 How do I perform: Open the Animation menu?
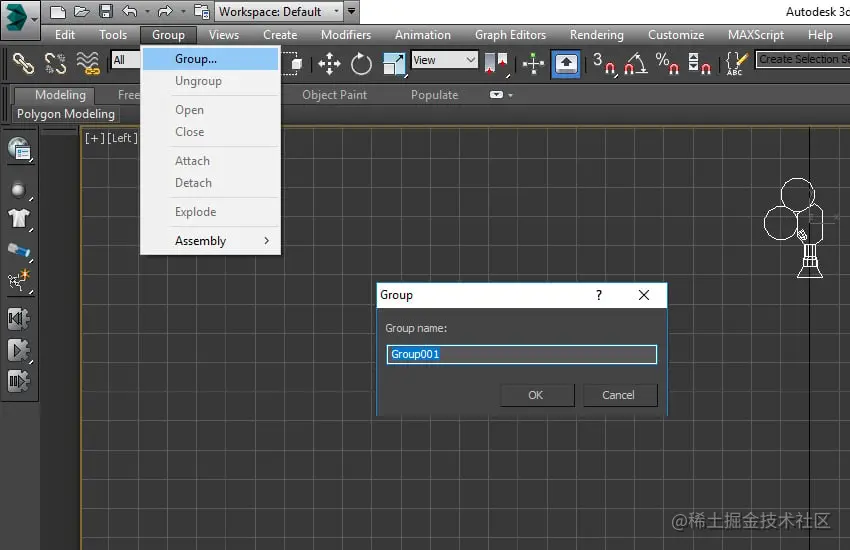(423, 35)
